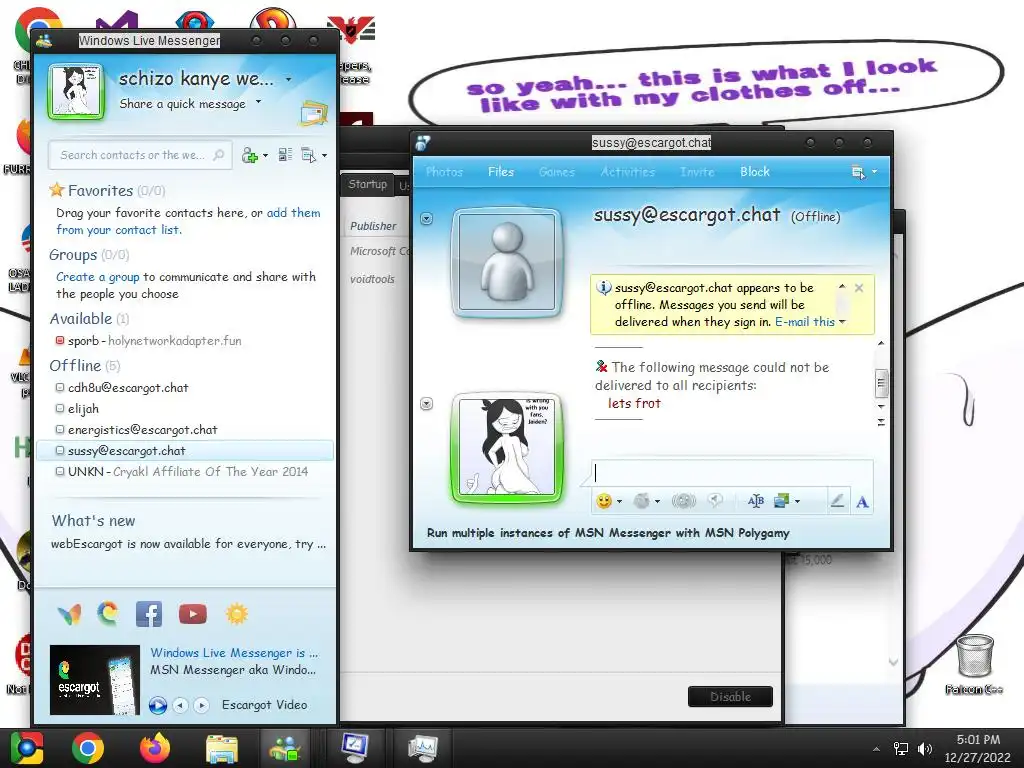The image size is (1024, 768).
Task: Open the Facebook icon in Messenger
Action: point(149,614)
